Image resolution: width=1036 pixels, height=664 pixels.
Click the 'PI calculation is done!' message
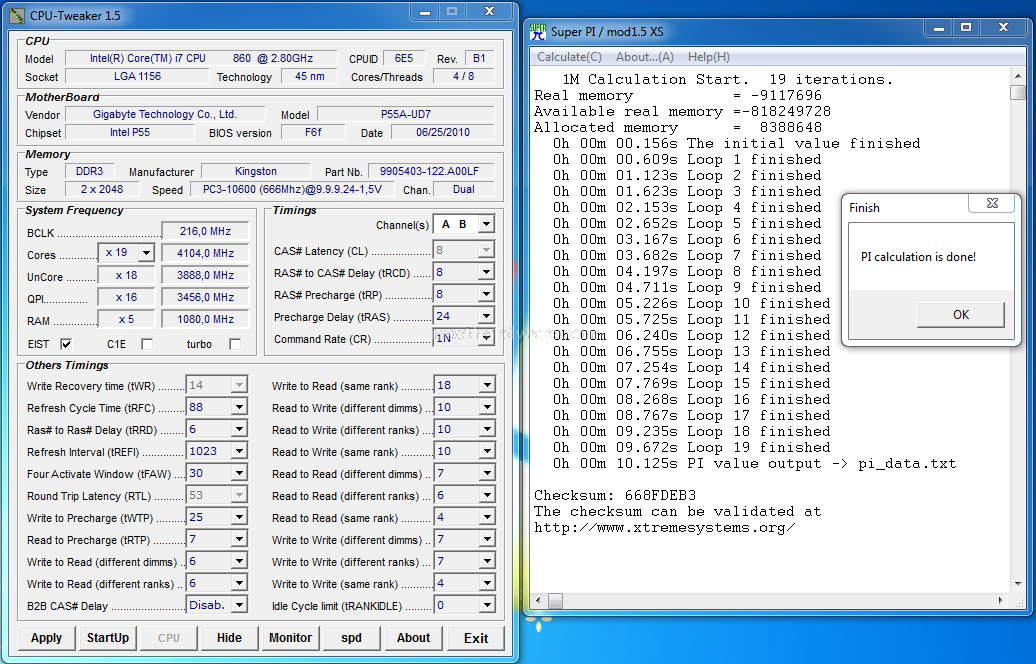click(918, 256)
